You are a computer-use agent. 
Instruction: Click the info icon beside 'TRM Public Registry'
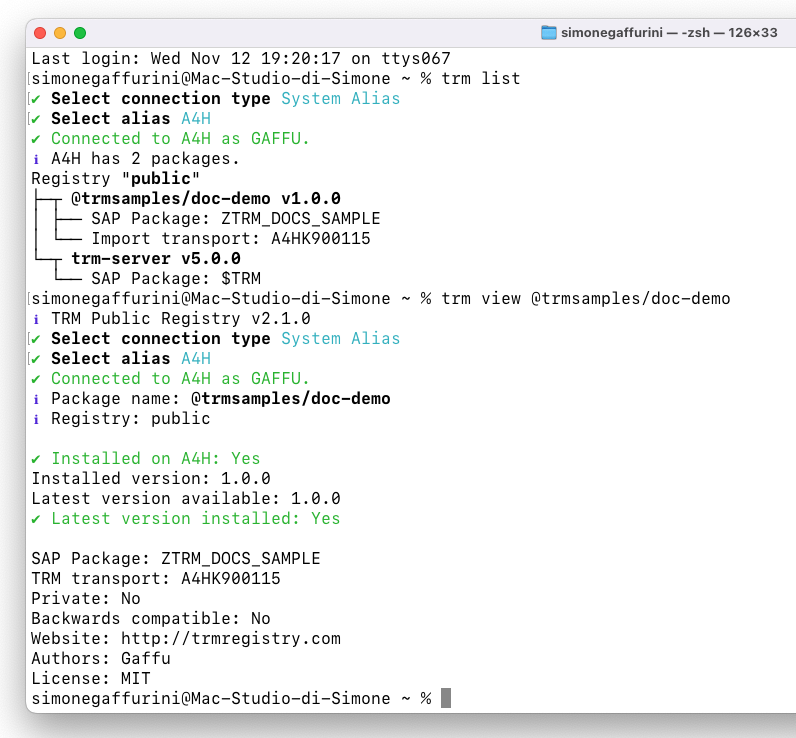pos(36,319)
